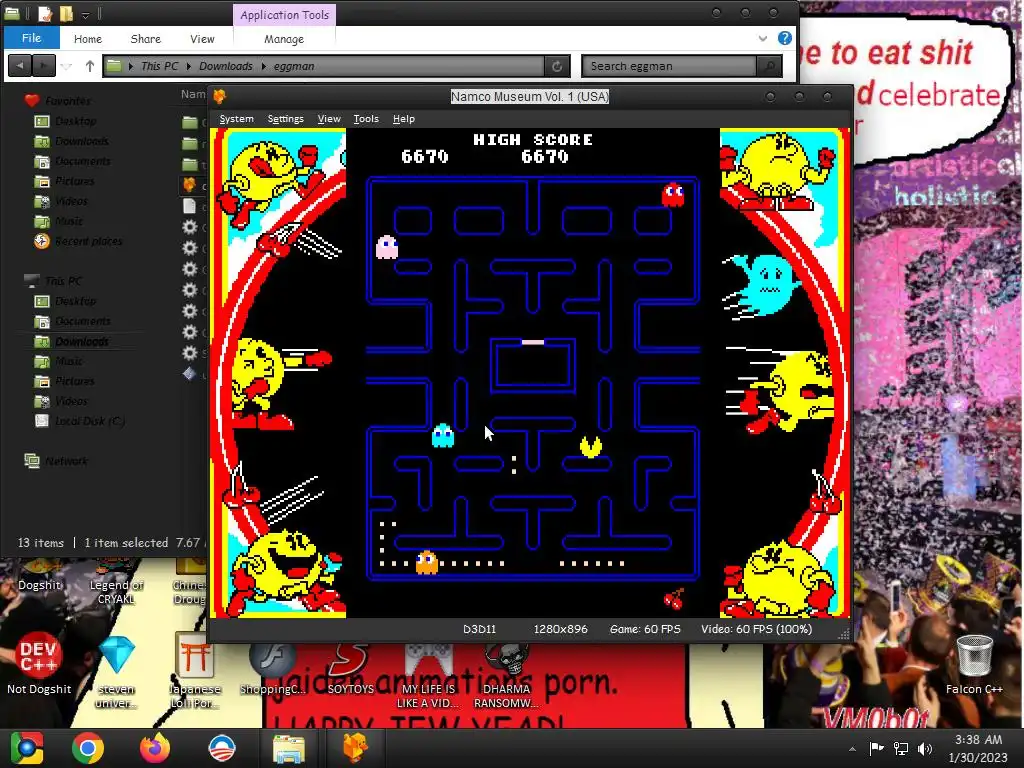Screen dimensions: 1024x768
Task: Expand the arrow before This PC in breadcrumb
Action: tap(131, 66)
